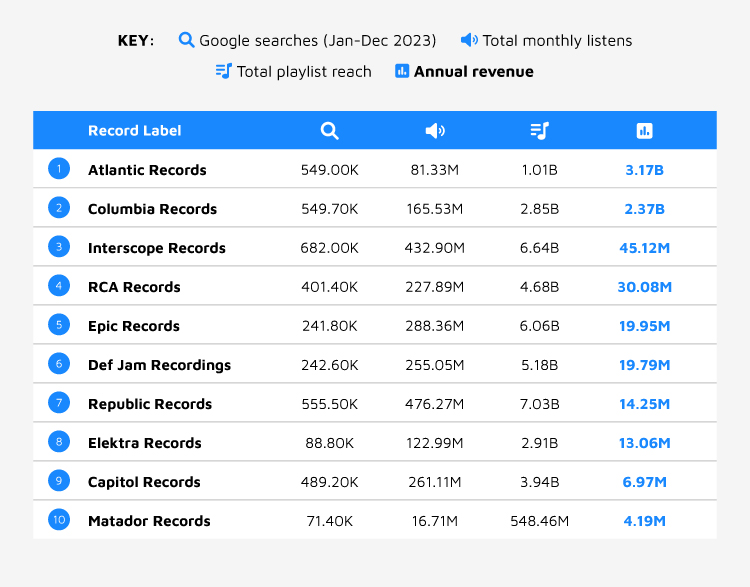
Task: Click rank badge 9 for Capitol Records
Action: pyautogui.click(x=59, y=480)
